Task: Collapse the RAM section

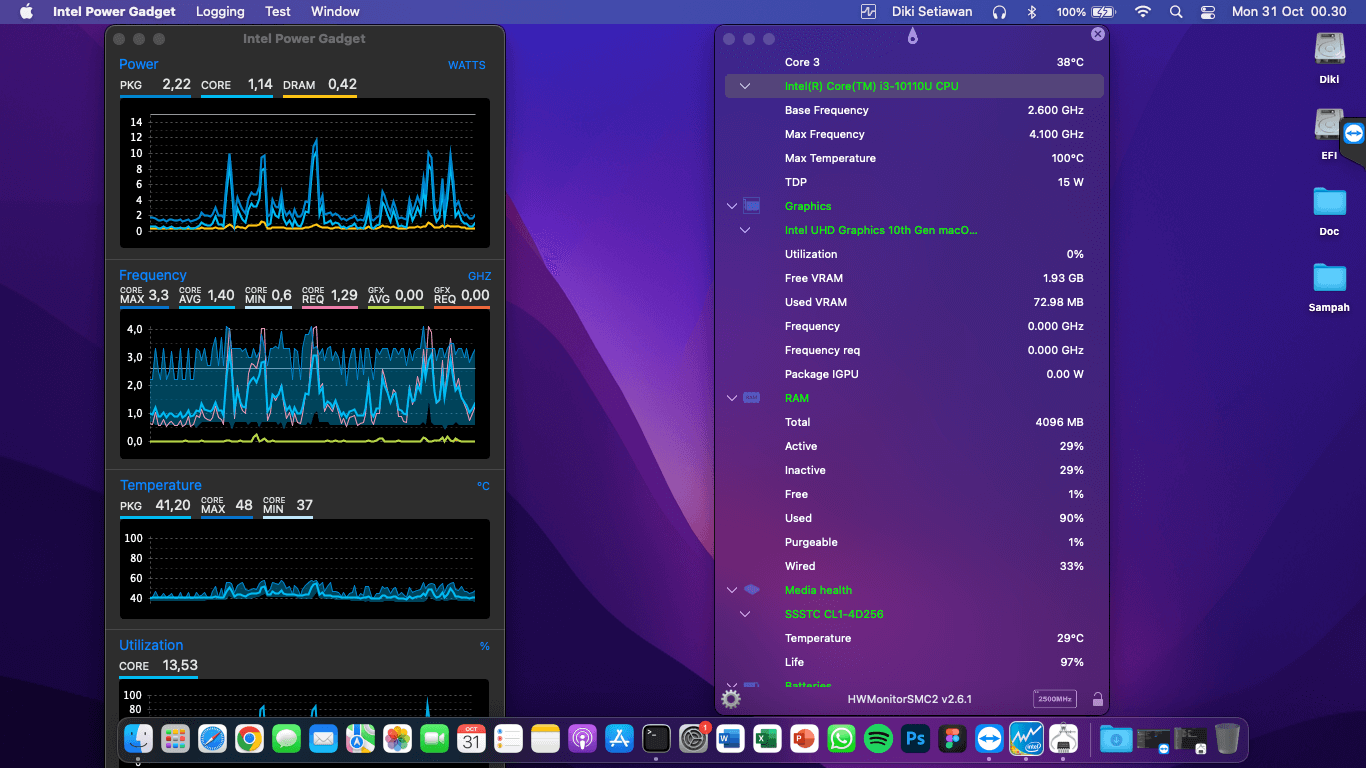Action: coord(732,398)
